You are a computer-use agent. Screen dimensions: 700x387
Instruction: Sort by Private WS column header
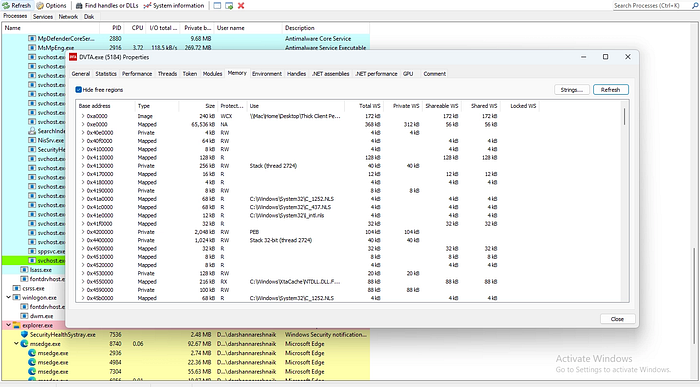tap(402, 106)
